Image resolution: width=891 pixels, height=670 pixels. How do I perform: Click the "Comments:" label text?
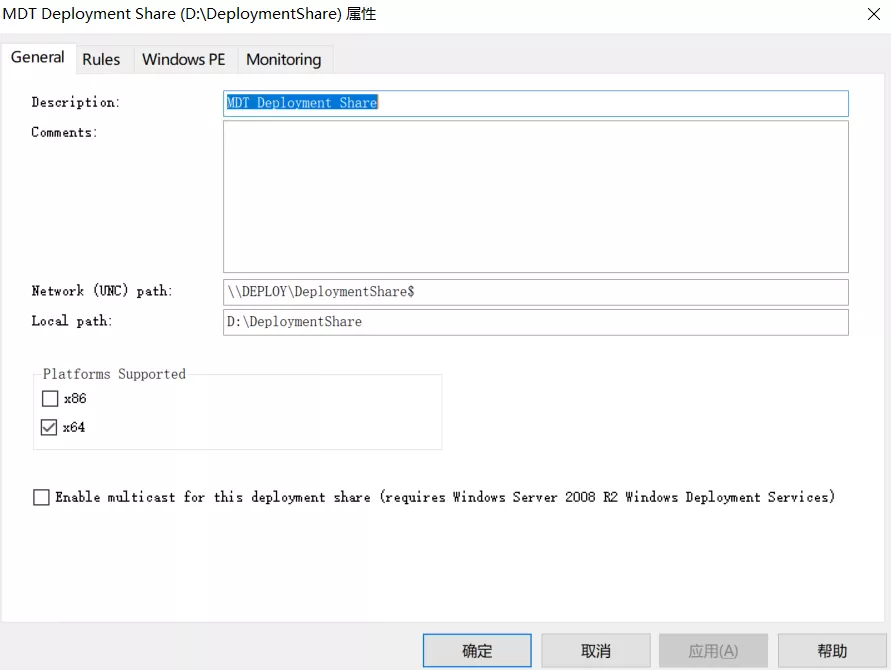pyautogui.click(x=64, y=132)
